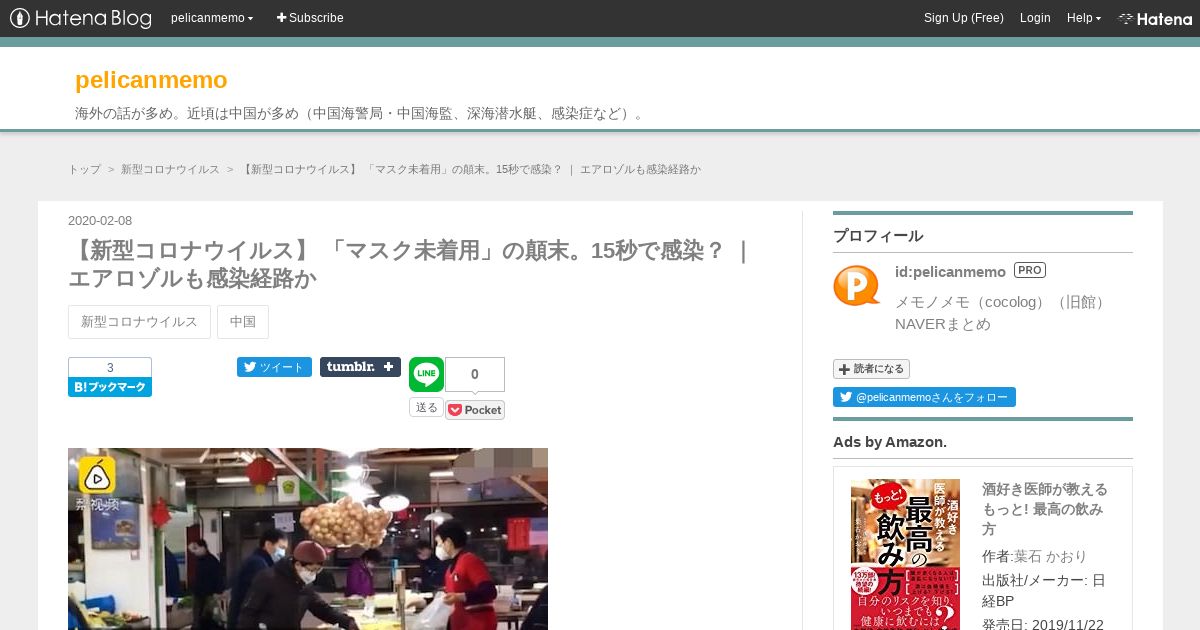Screen dimensions: 1200x630
Task: Share on tumblr button
Action: (360, 367)
